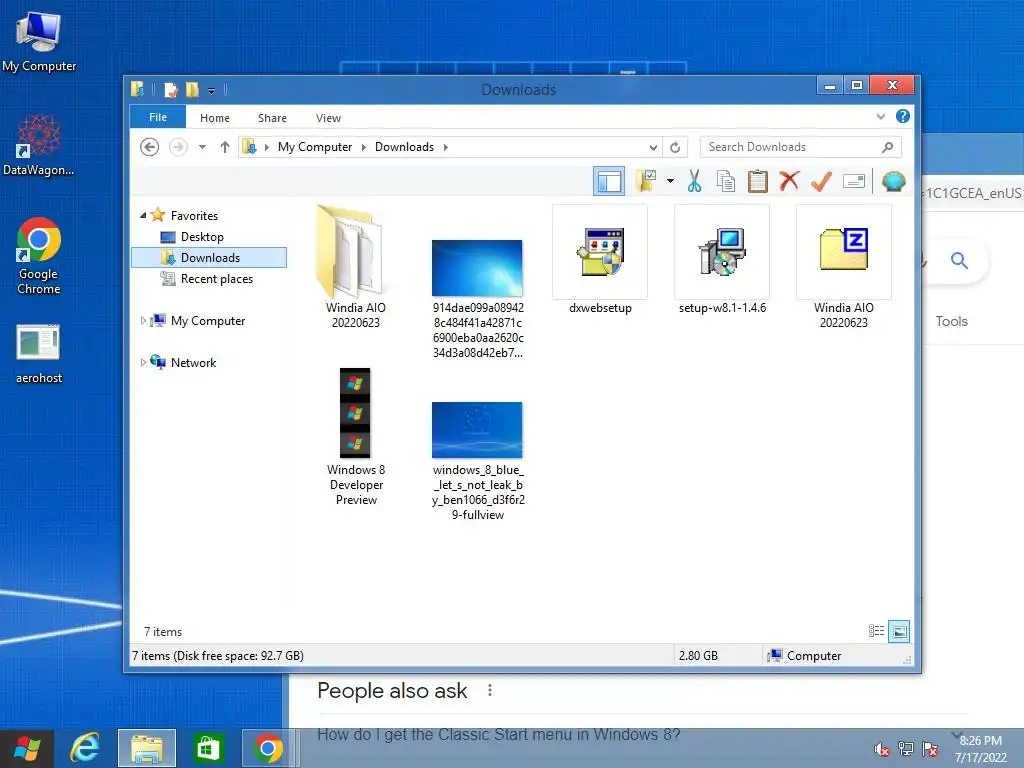Open the Store icon on taskbar
Image resolution: width=1024 pixels, height=768 pixels.
pos(208,748)
